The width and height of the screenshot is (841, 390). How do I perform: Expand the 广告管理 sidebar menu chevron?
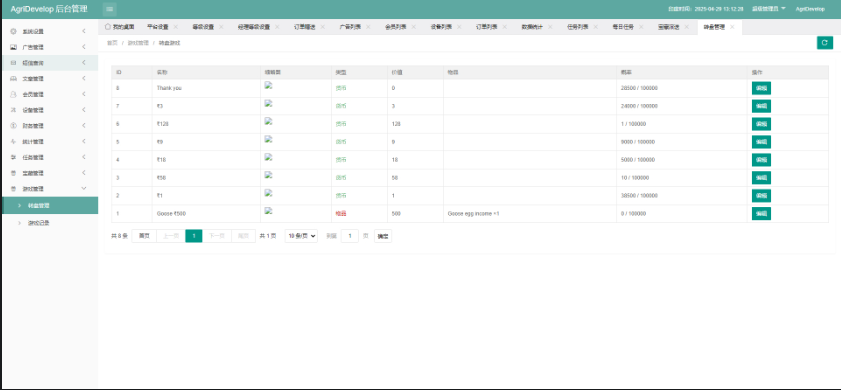coord(84,47)
